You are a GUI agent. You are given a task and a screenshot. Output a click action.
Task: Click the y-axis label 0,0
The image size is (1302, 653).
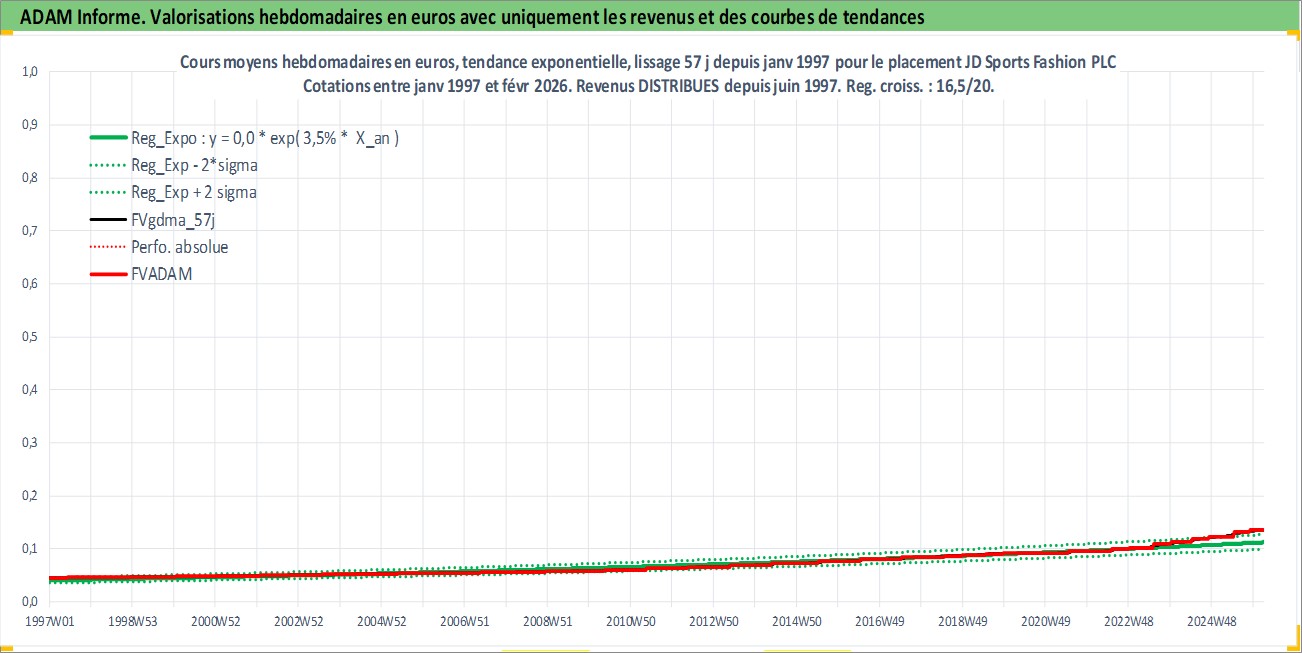pos(29,602)
